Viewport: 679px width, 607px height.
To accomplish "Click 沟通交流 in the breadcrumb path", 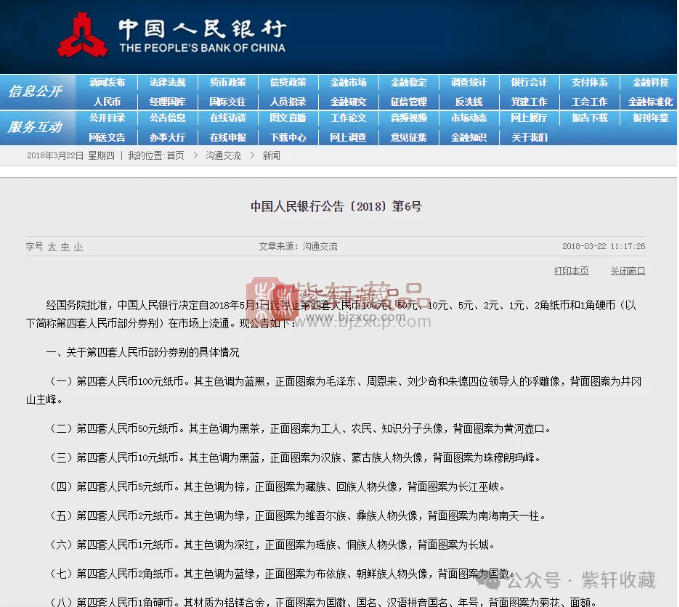I will tap(223, 156).
